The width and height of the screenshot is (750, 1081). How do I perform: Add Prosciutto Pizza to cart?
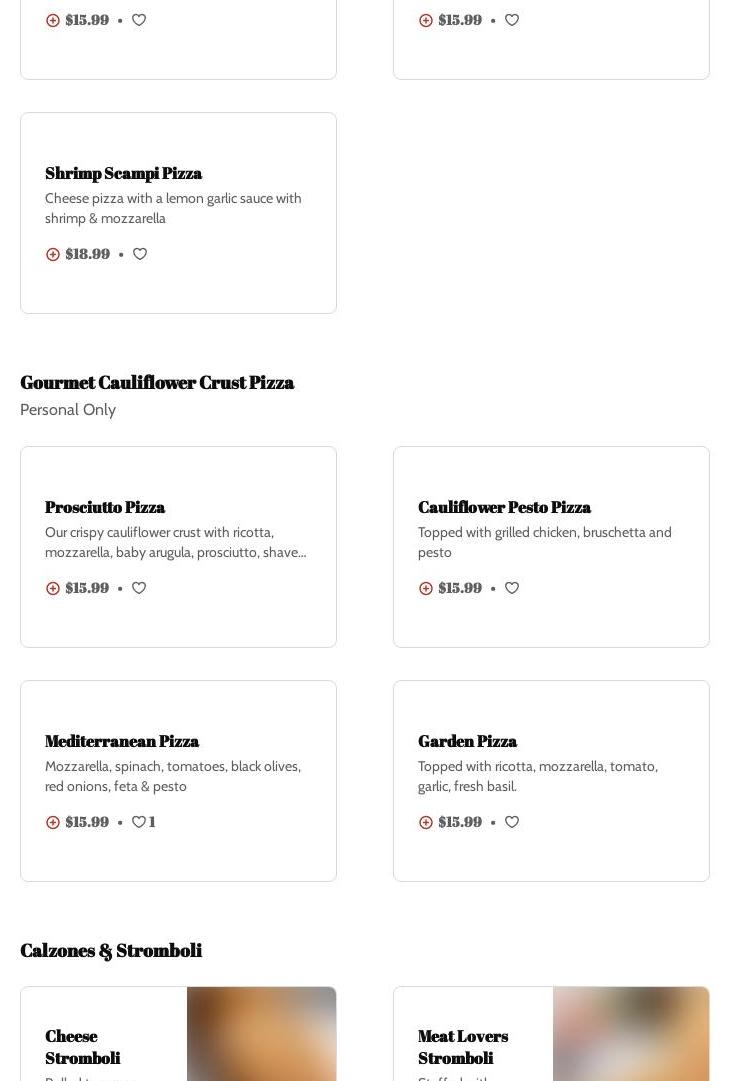(x=53, y=588)
